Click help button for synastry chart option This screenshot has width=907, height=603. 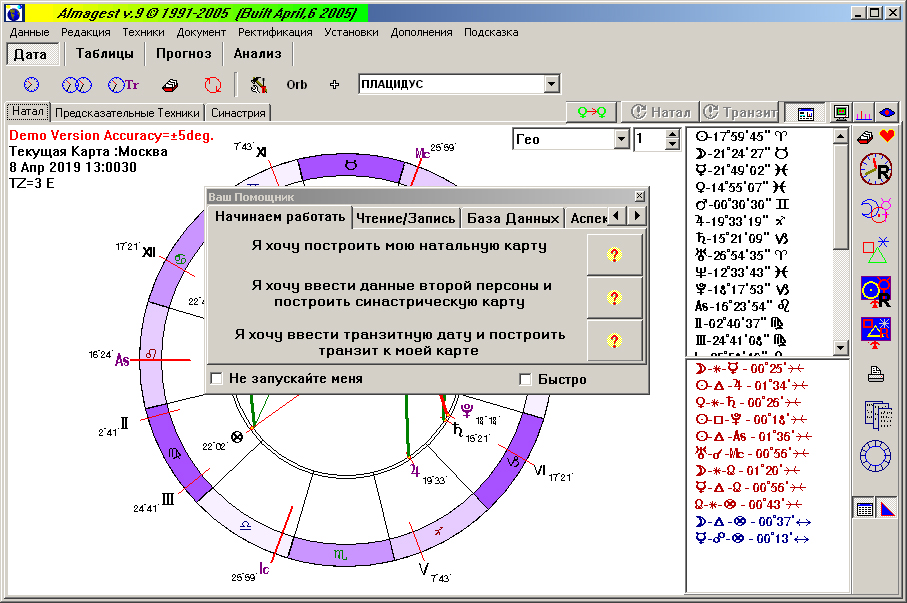[x=614, y=297]
